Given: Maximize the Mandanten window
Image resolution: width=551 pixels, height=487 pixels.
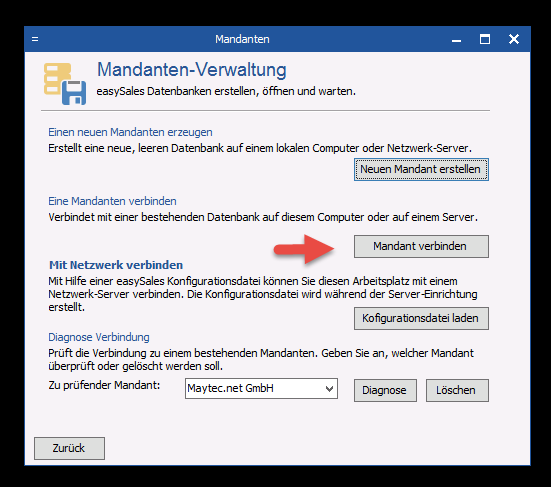Looking at the screenshot, I should click(485, 39).
